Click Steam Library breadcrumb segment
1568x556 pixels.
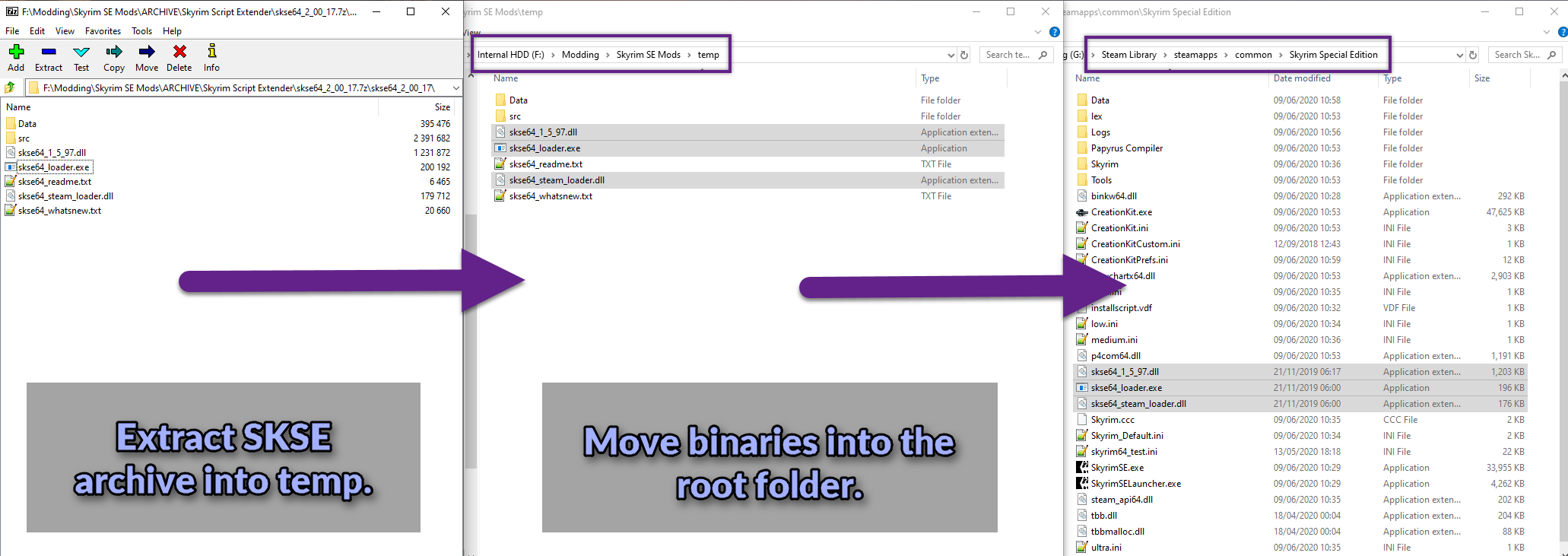click(1128, 55)
